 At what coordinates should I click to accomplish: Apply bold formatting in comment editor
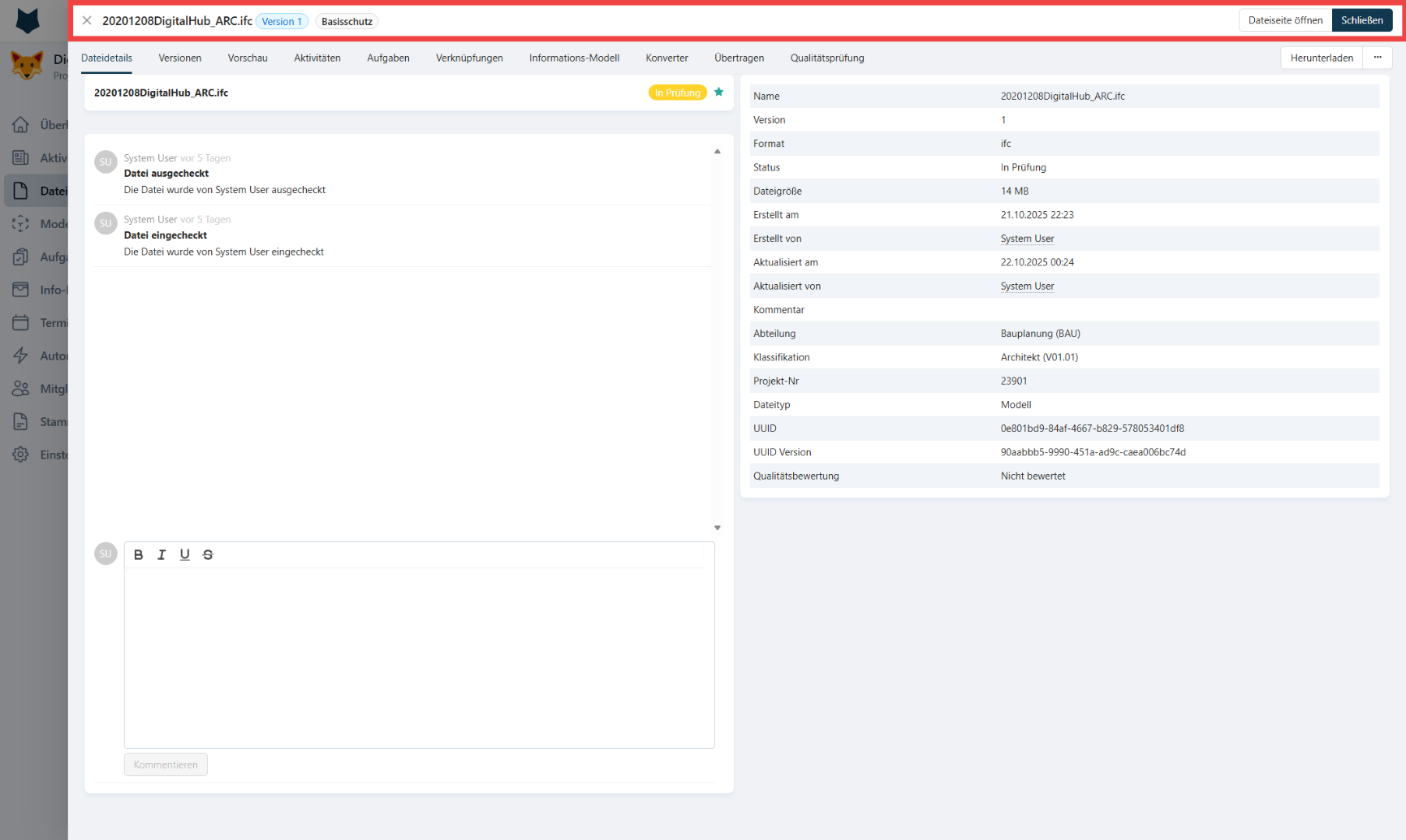[139, 554]
